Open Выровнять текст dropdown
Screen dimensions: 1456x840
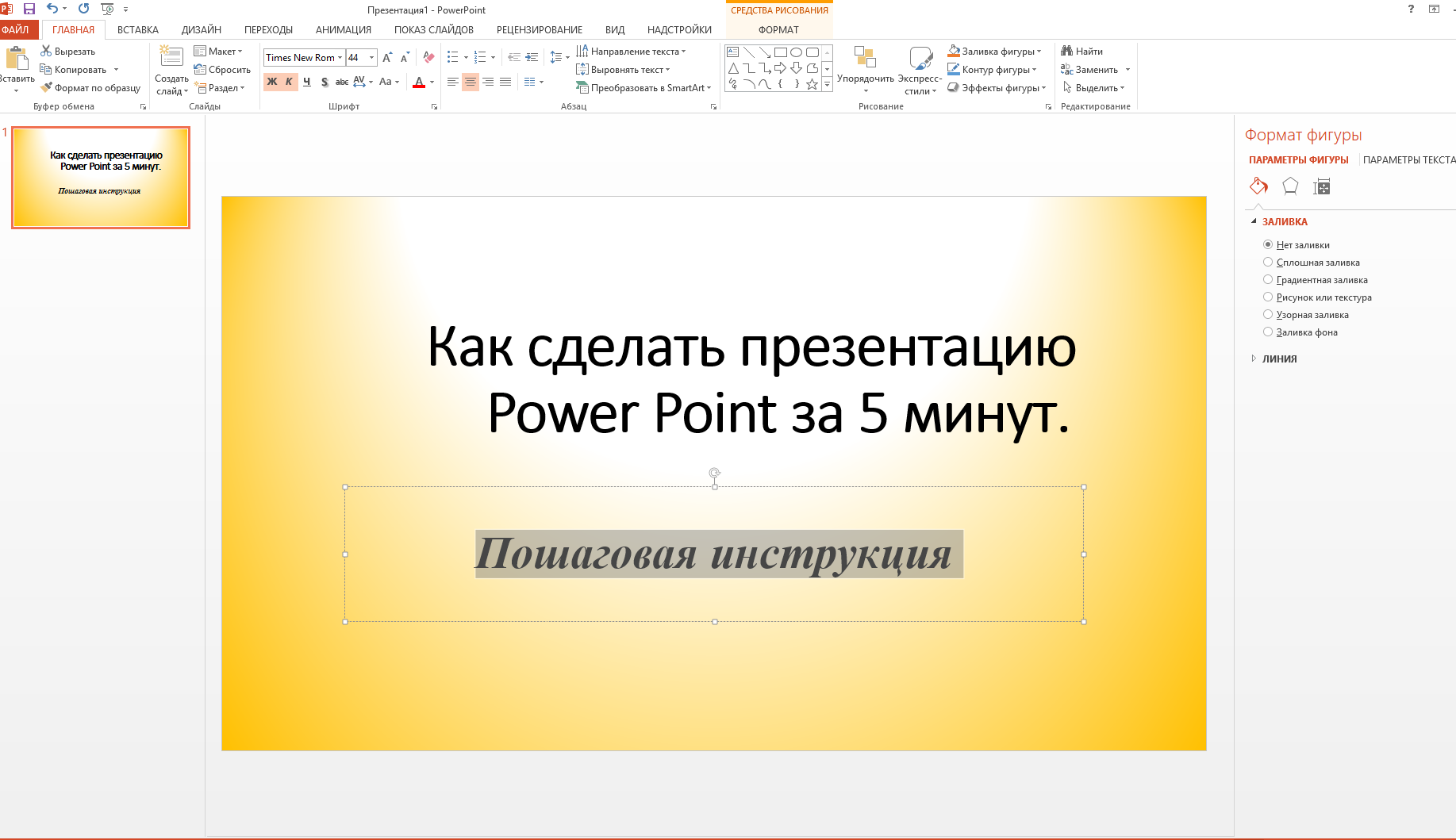623,70
